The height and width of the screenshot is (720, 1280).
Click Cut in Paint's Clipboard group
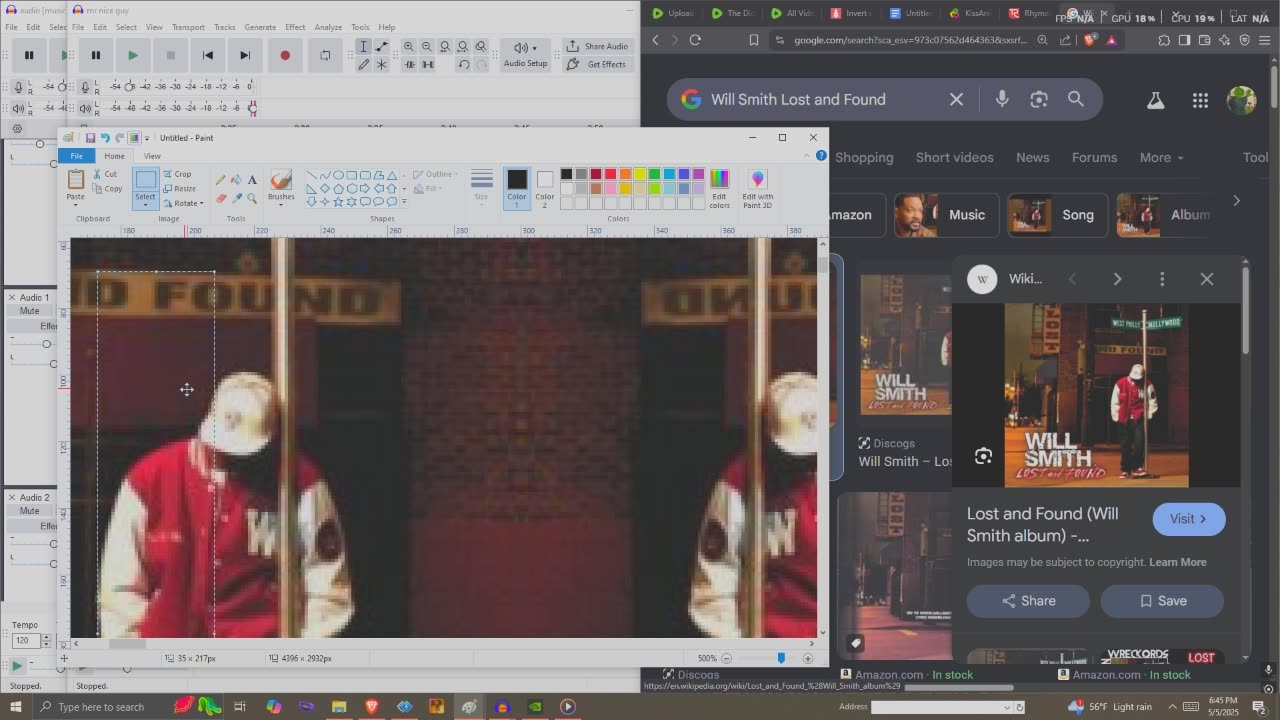coord(105,174)
